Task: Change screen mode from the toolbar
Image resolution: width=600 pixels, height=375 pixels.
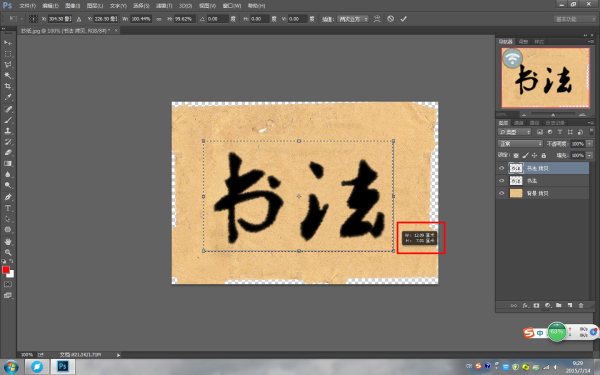Action: pos(8,295)
